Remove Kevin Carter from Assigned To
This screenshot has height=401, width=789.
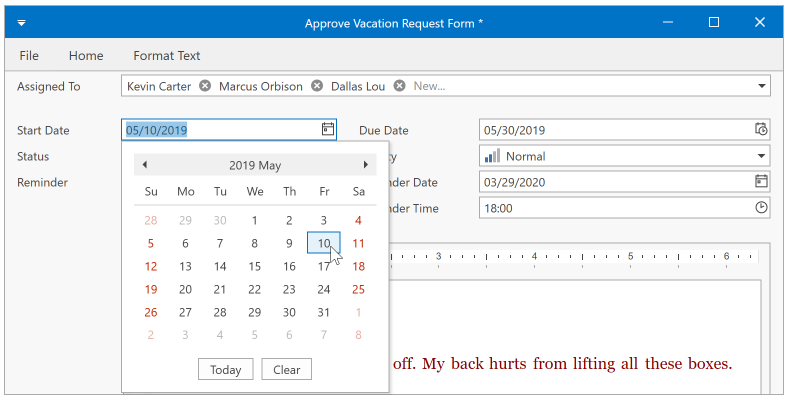coord(205,86)
